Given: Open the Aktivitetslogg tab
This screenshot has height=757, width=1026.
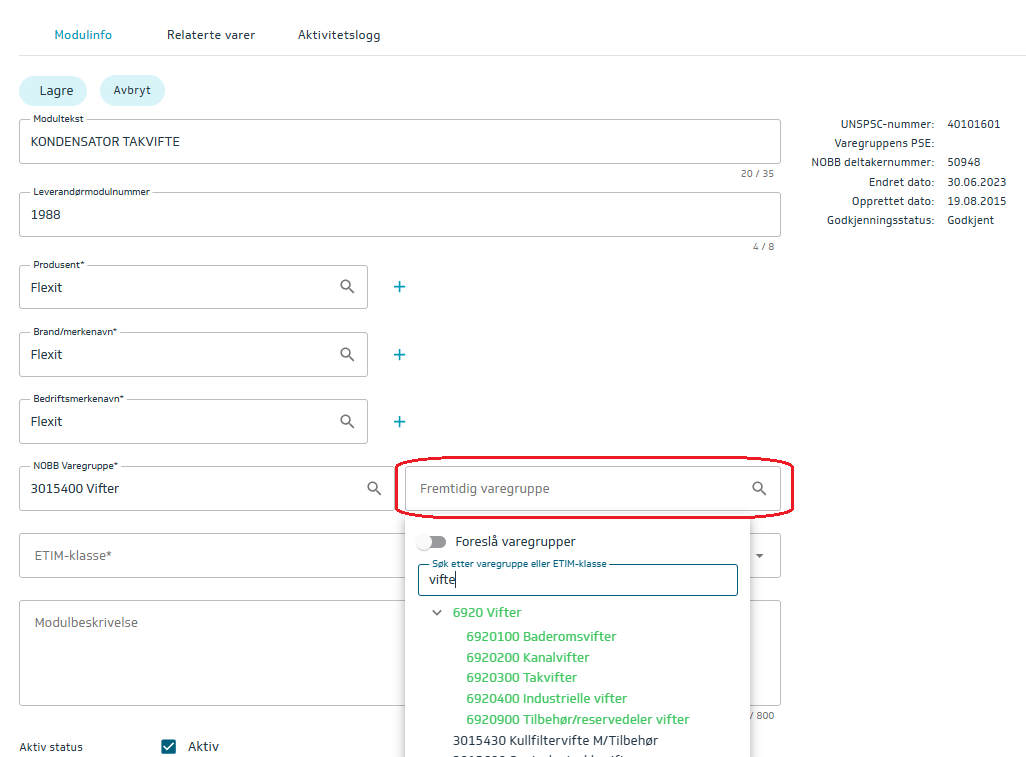Looking at the screenshot, I should tap(339, 35).
